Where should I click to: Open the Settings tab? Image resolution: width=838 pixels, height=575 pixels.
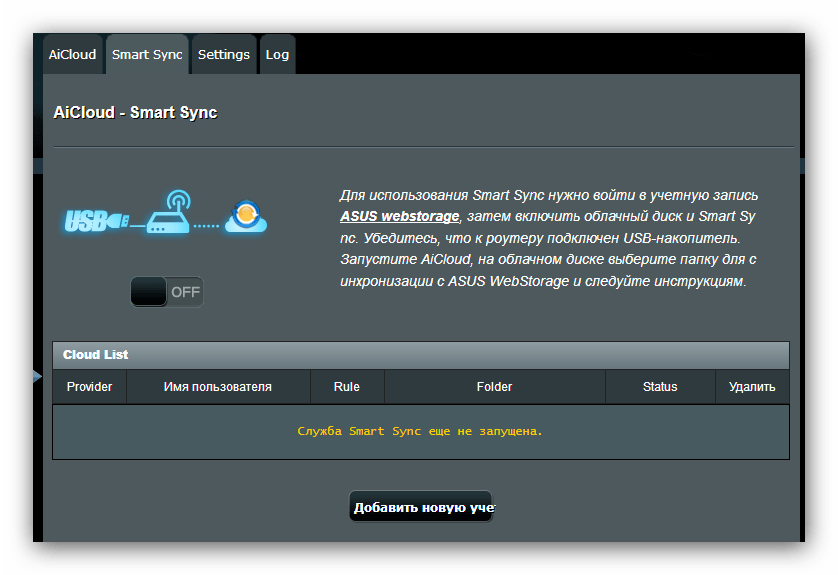pyautogui.click(x=223, y=55)
